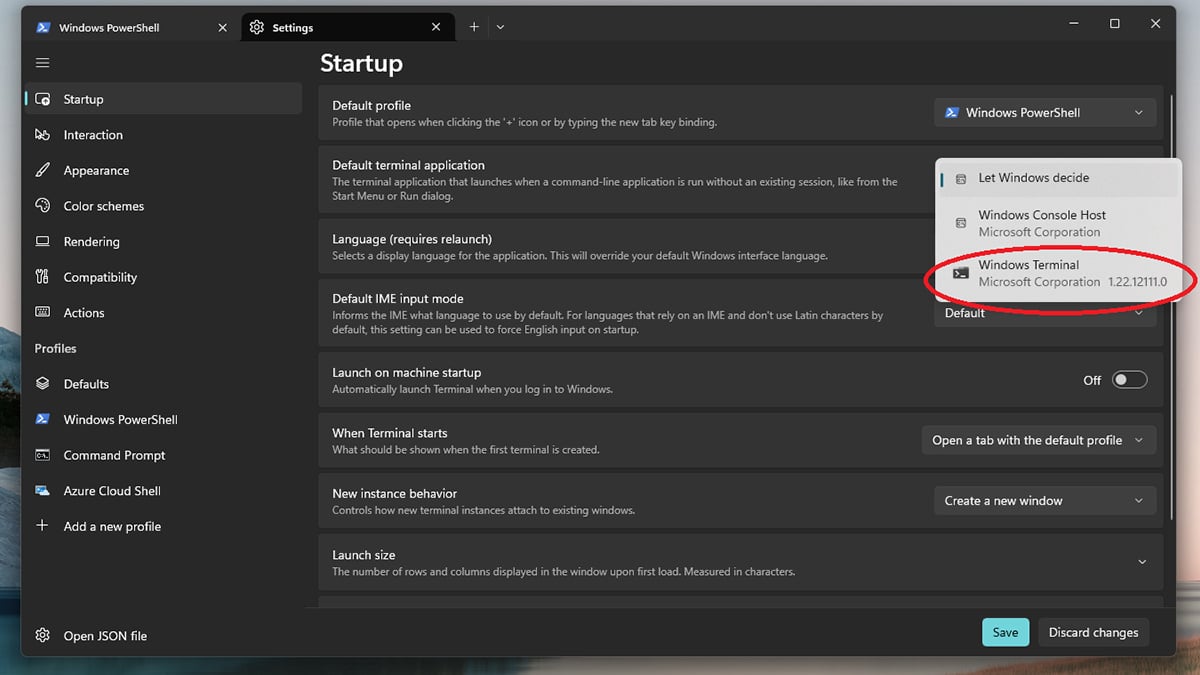Click the Interaction sidebar icon
The height and width of the screenshot is (675, 1200).
coord(42,135)
